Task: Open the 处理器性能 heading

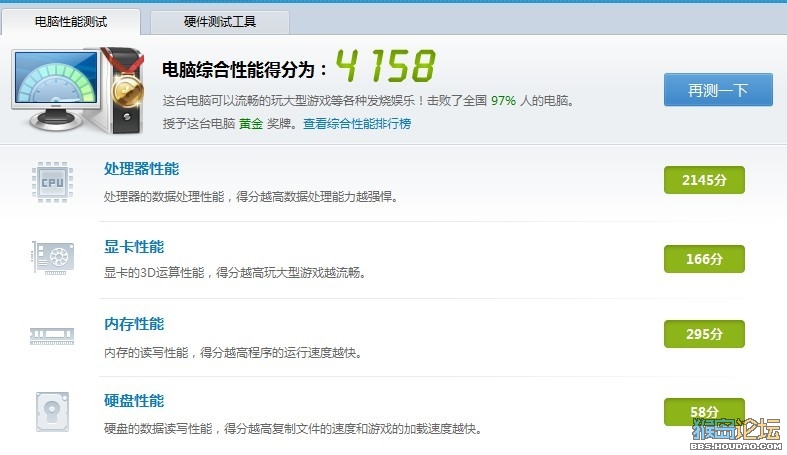Action: tap(142, 169)
